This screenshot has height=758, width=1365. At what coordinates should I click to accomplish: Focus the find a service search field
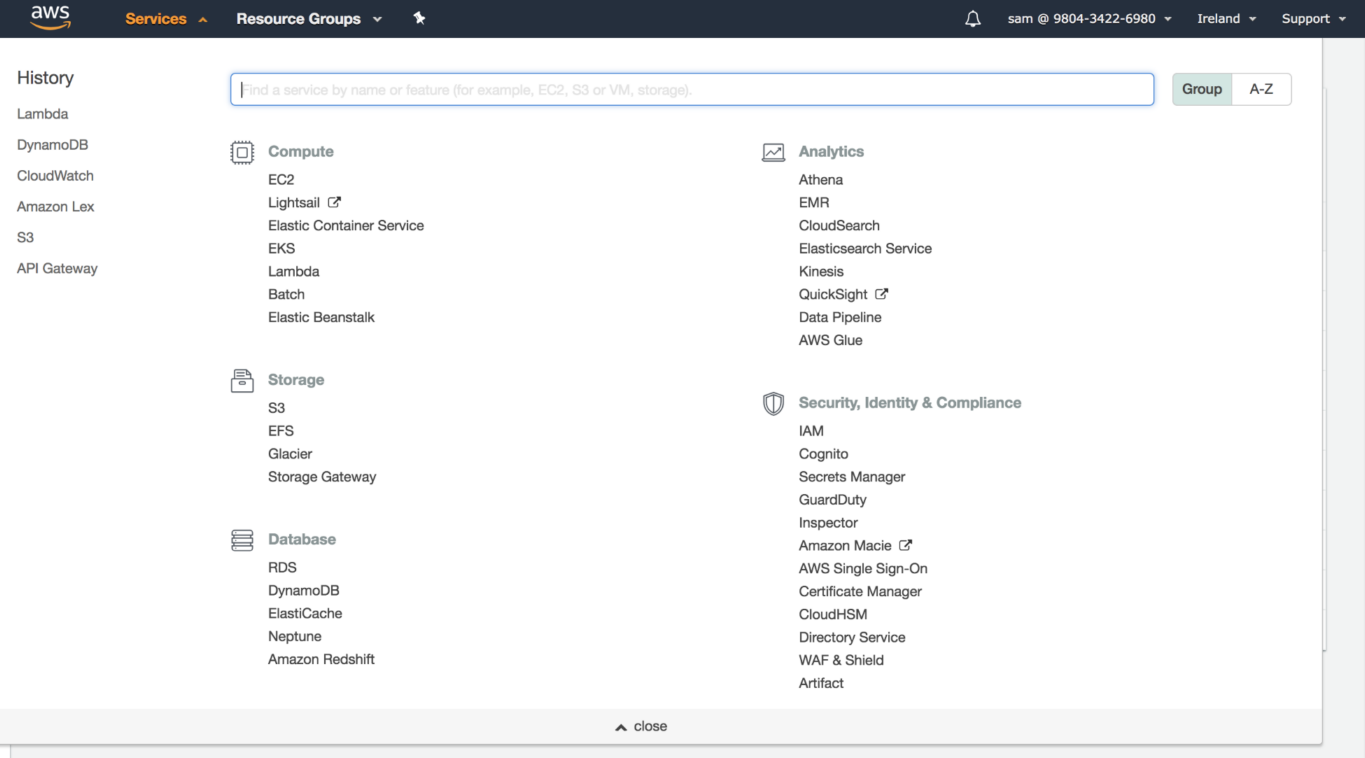(x=692, y=89)
